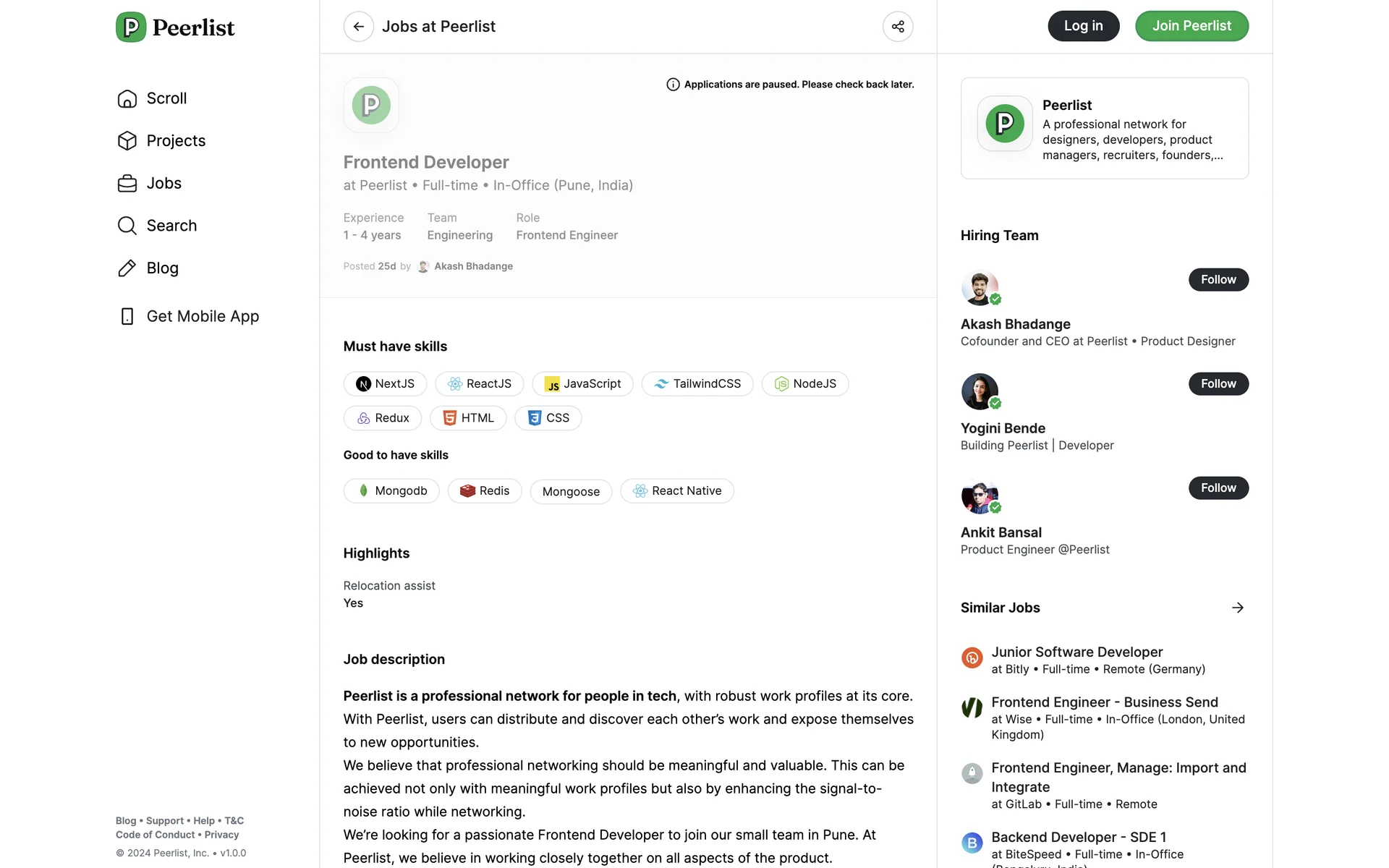This screenshot has height=868, width=1389.
Task: Click the Peerlist company card
Action: pos(1104,129)
